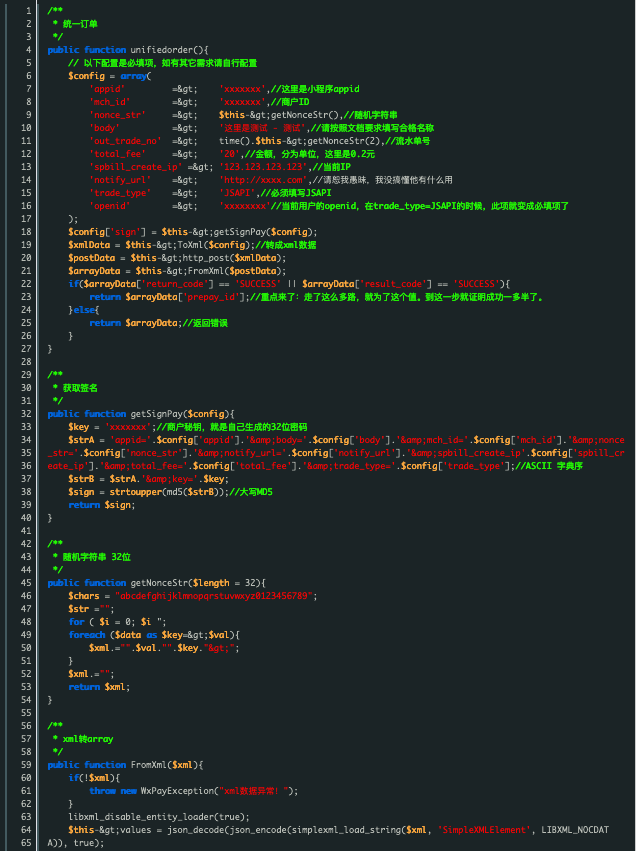Click line number 55 in the gutter
Screen dimensions: 636x851
click(x=26, y=713)
